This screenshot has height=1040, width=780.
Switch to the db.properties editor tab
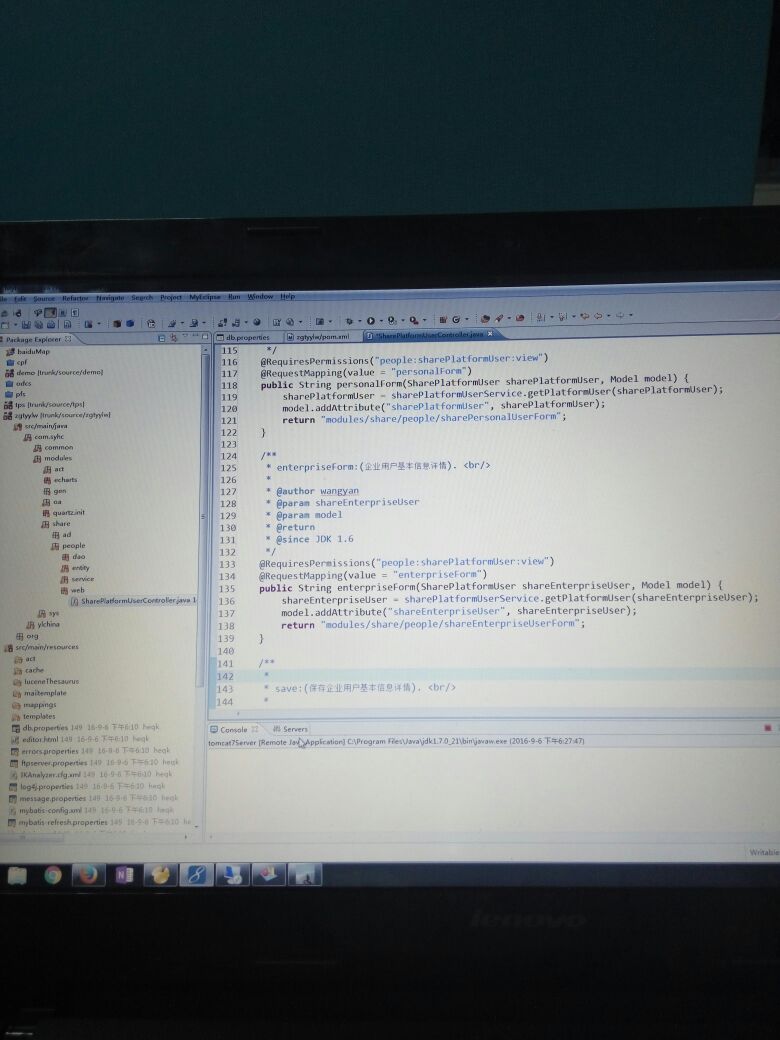pos(246,337)
